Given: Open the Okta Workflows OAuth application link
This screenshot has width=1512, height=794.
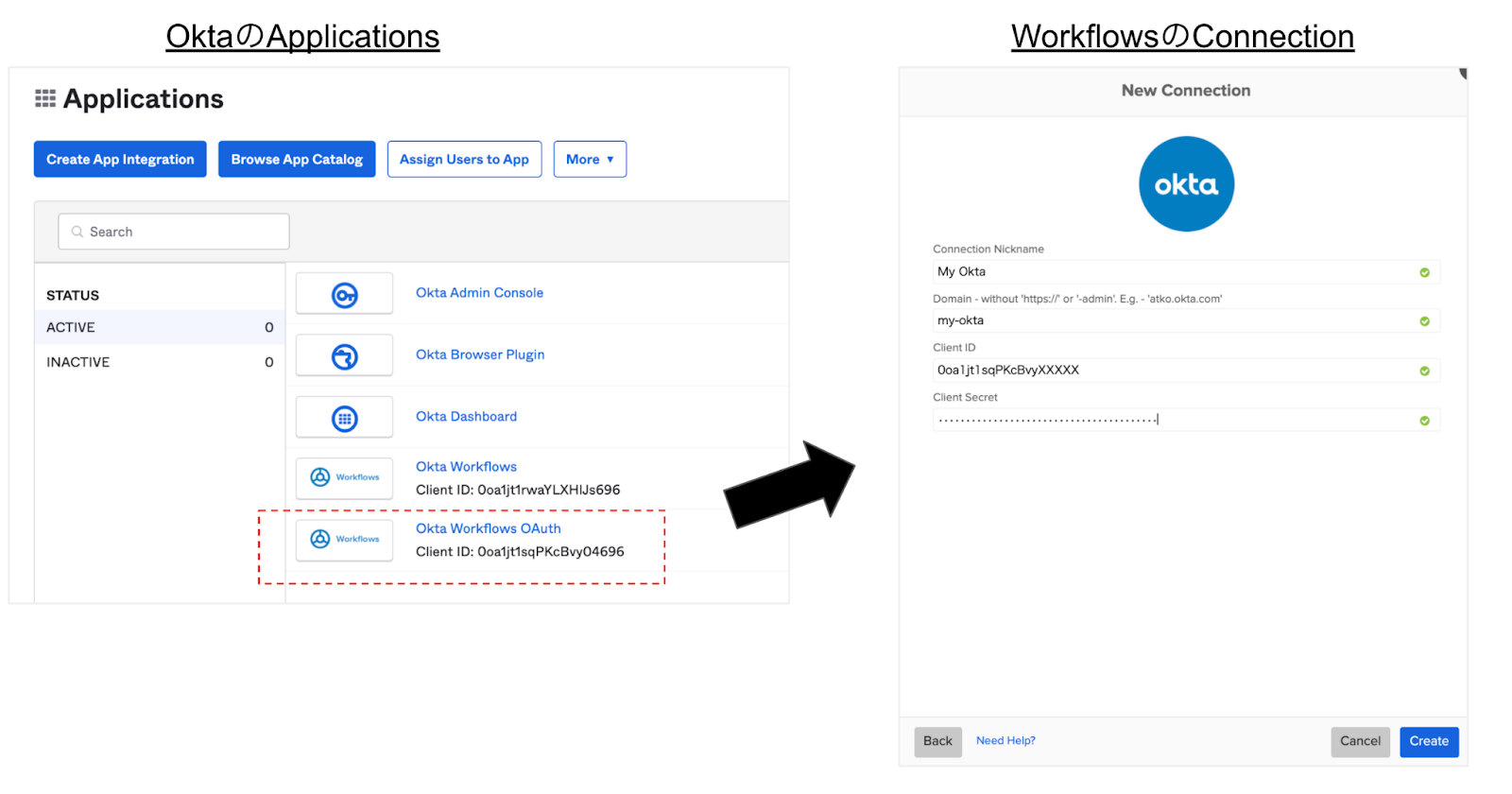Looking at the screenshot, I should (x=489, y=528).
